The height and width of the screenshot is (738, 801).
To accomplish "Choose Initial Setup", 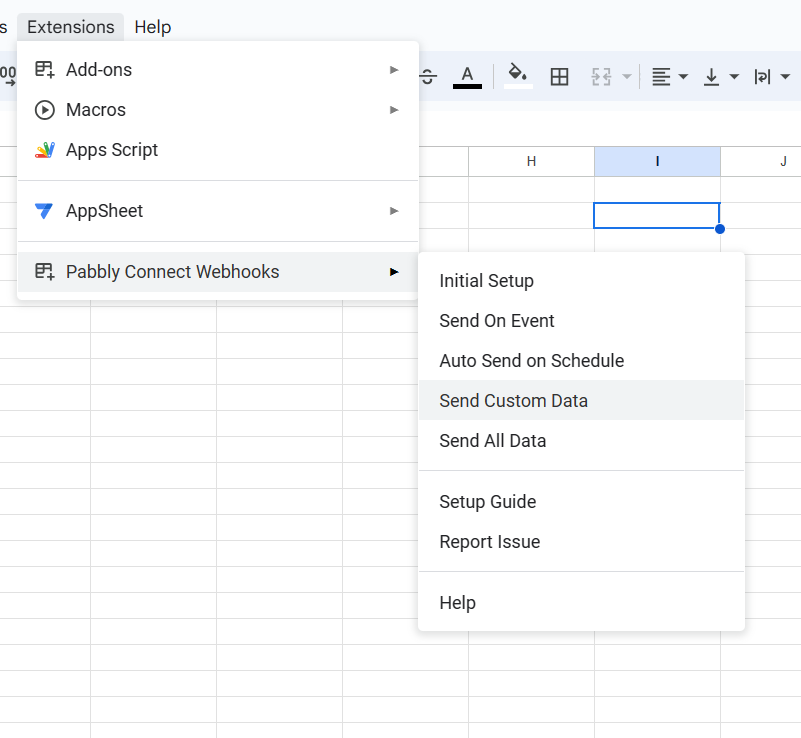I will coord(581,281).
